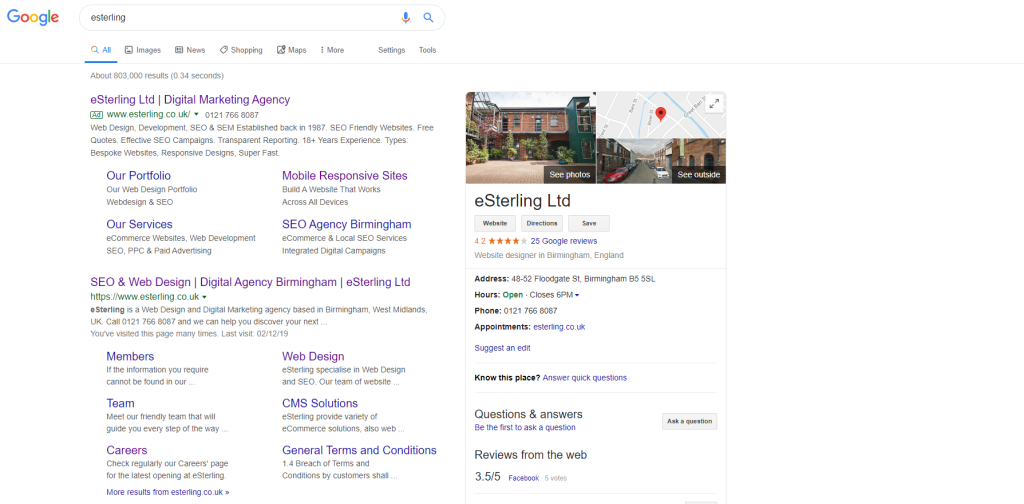Screen dimensions: 1024x504
Task: Open the Our Portfolio sitelink
Action: tap(138, 176)
